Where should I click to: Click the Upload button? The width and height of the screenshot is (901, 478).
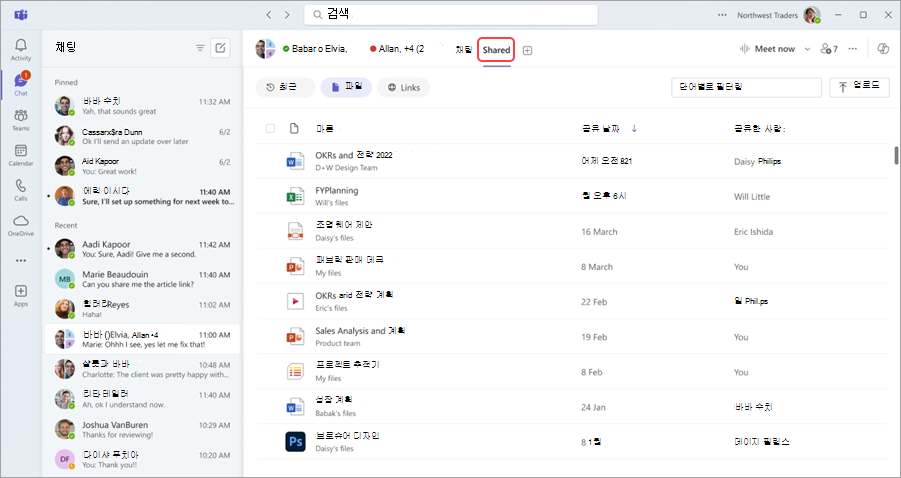click(x=859, y=87)
